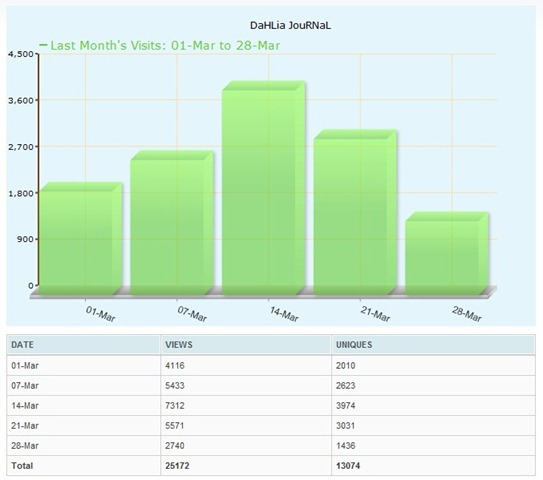Select the tallest 14-Mar bar
This screenshot has width=543, height=480.
pyautogui.click(x=264, y=188)
